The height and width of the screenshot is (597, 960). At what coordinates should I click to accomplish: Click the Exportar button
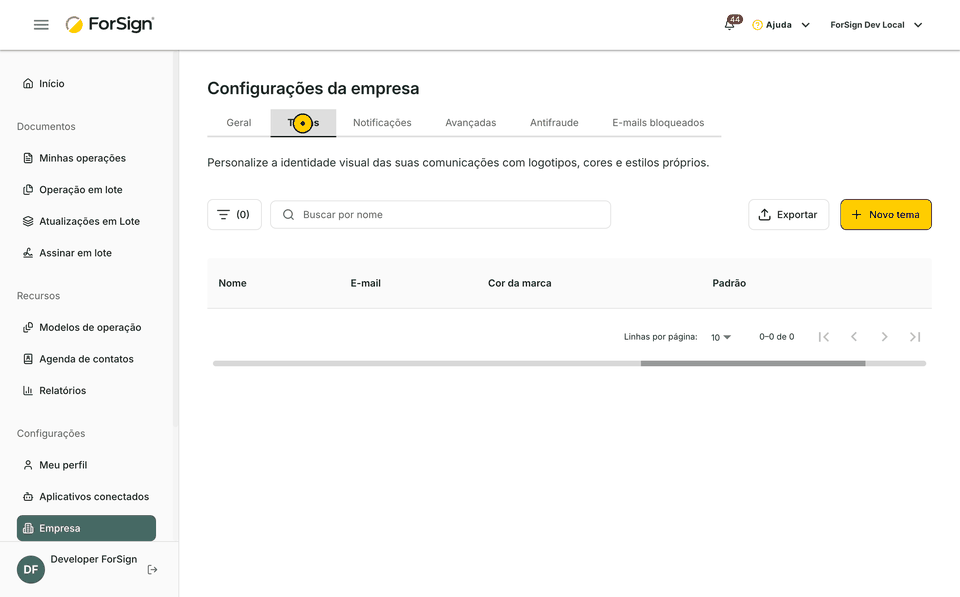[789, 215]
